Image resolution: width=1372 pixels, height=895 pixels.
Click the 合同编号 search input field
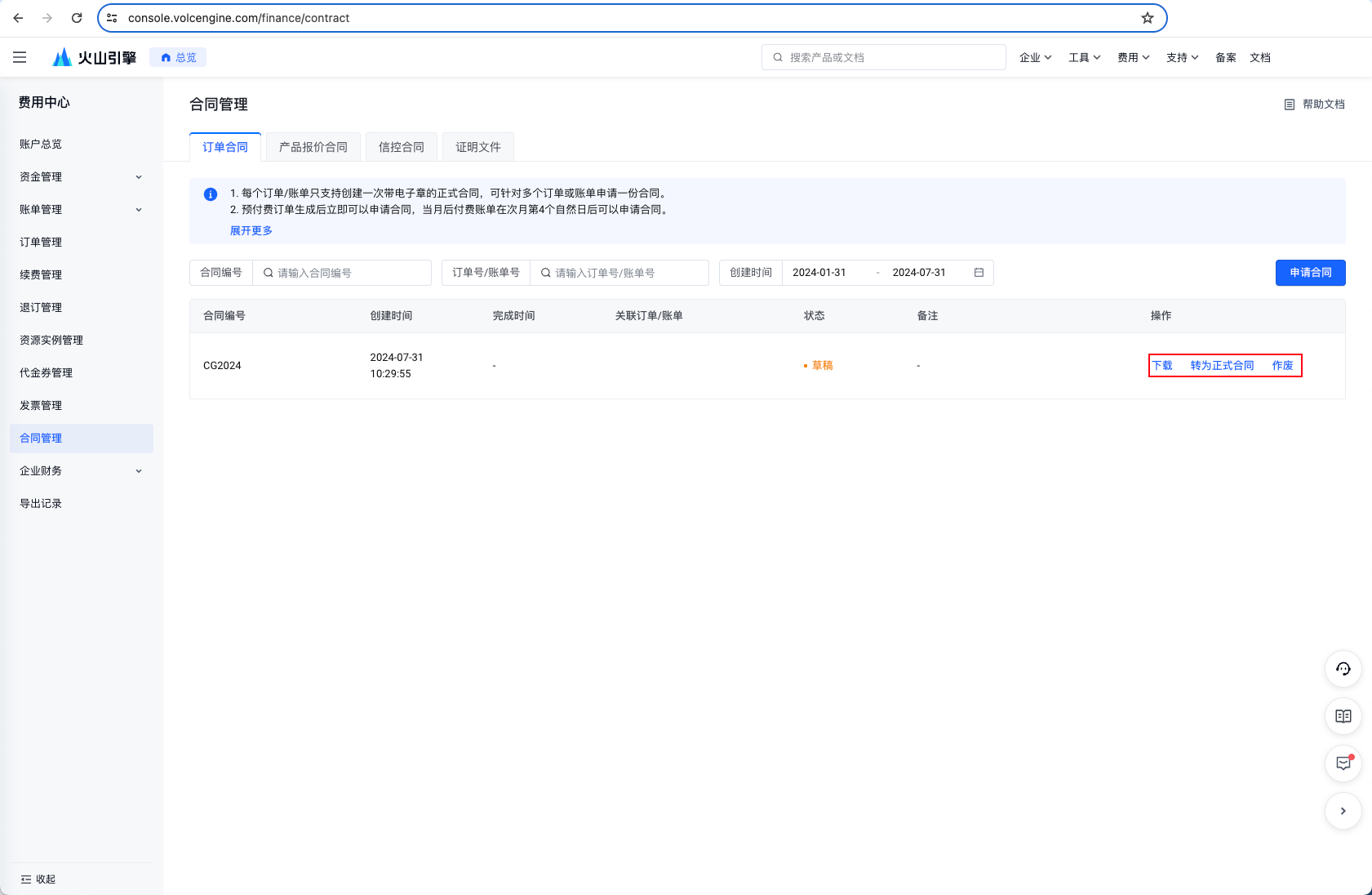(349, 273)
